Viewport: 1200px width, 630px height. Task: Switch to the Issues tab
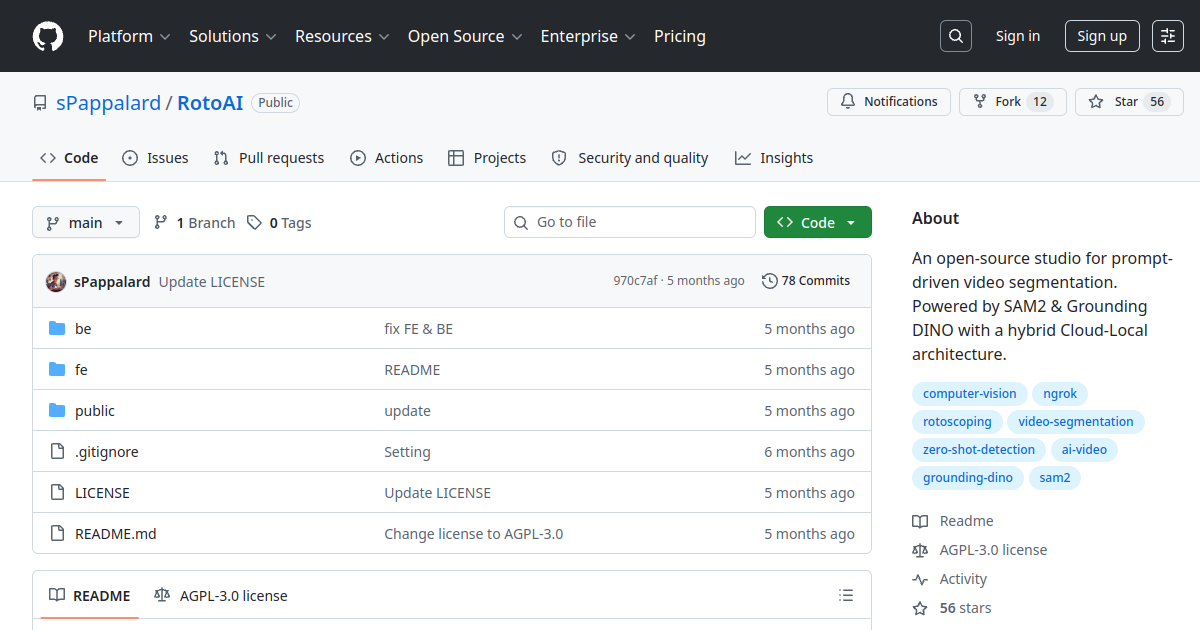point(155,158)
